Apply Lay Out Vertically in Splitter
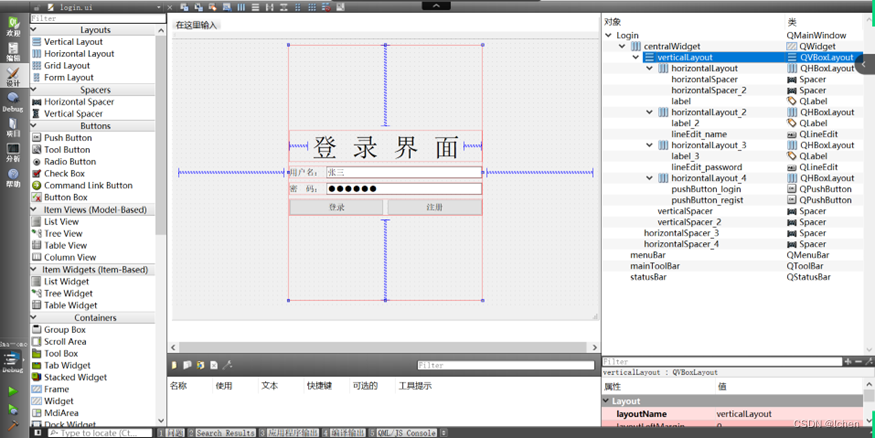The image size is (875, 438). coord(283,7)
